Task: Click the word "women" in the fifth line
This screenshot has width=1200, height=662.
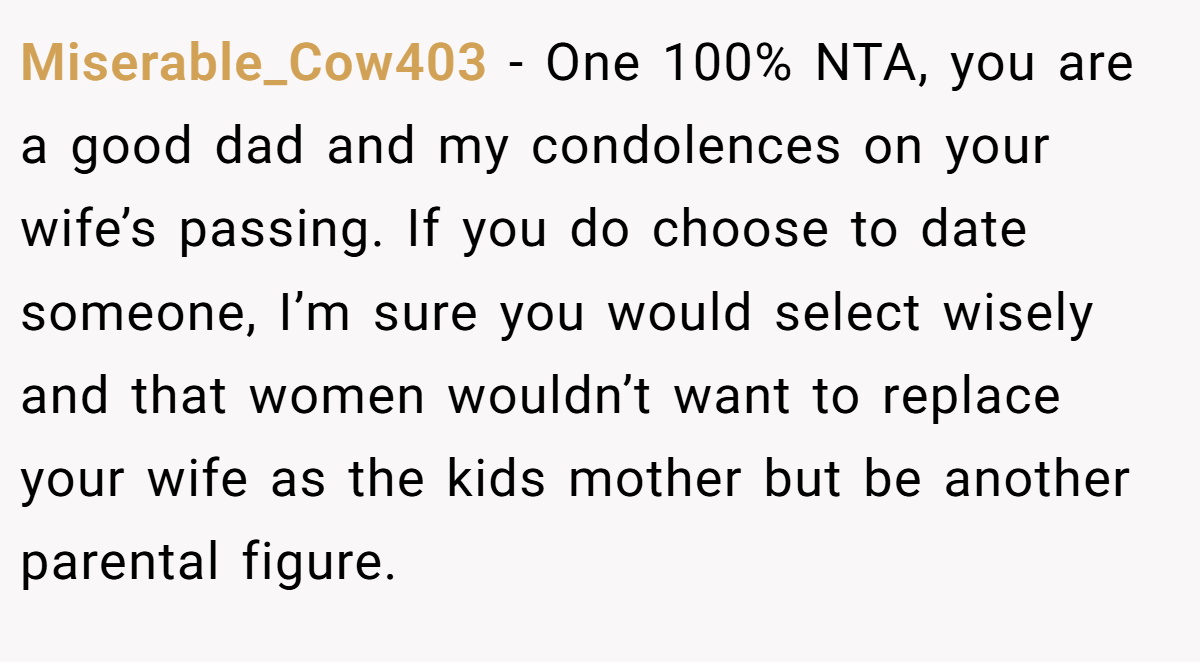Action: coord(337,398)
